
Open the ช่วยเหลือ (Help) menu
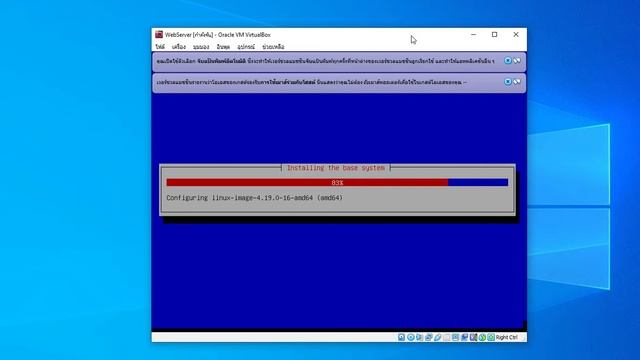tap(273, 47)
